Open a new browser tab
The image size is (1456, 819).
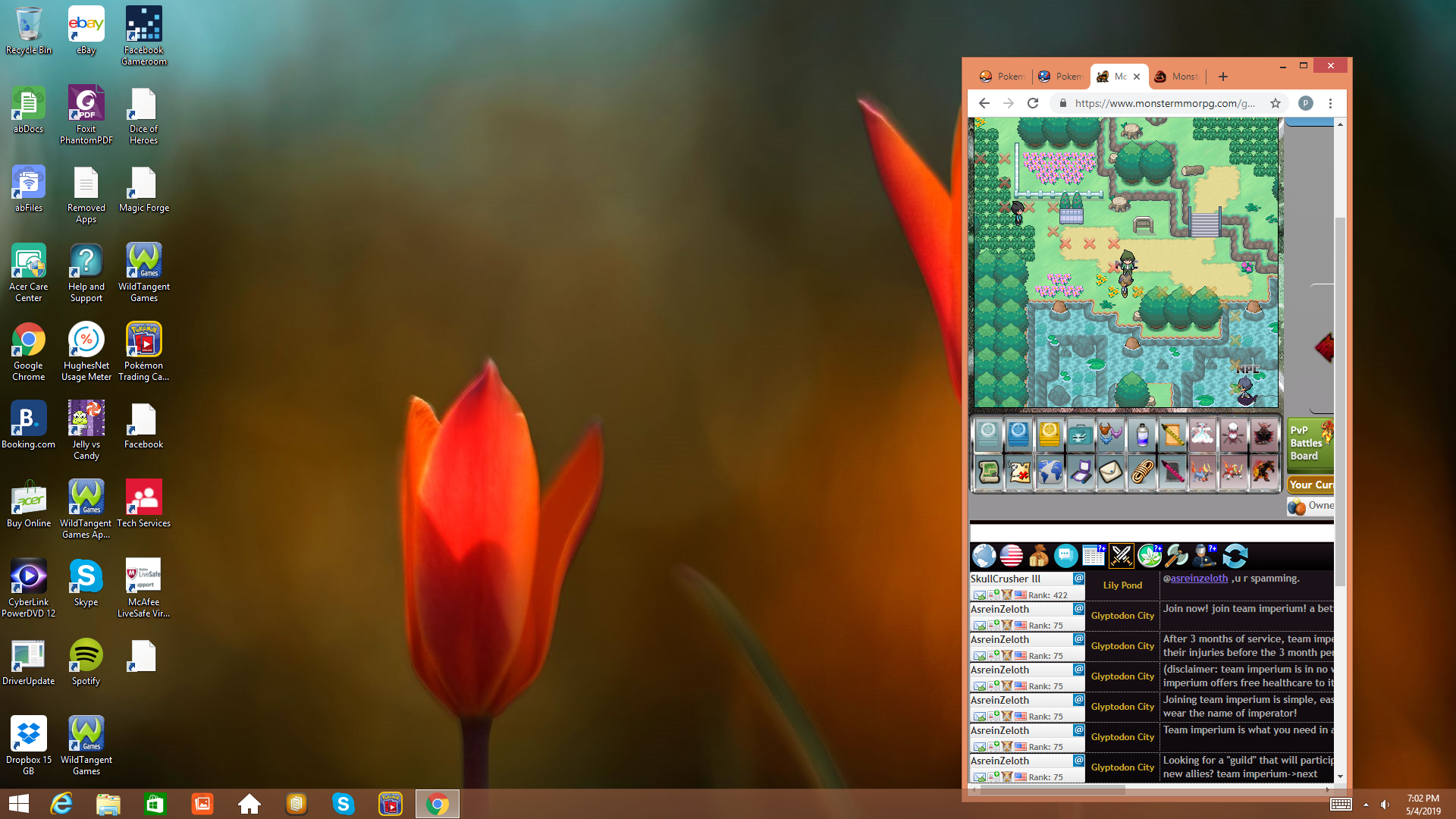[x=1222, y=77]
